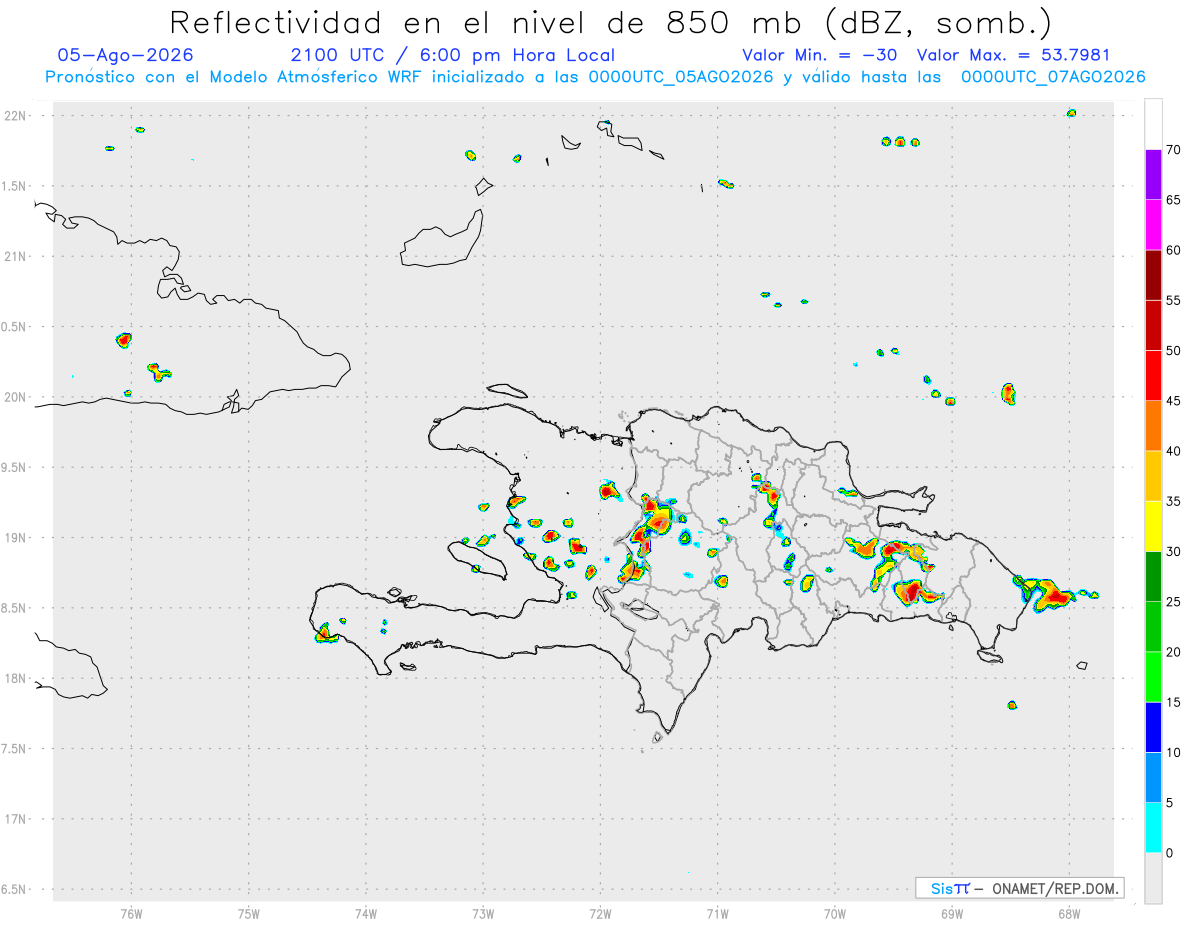
Task: Click the colorbar label '70'
Action: [x=1173, y=150]
